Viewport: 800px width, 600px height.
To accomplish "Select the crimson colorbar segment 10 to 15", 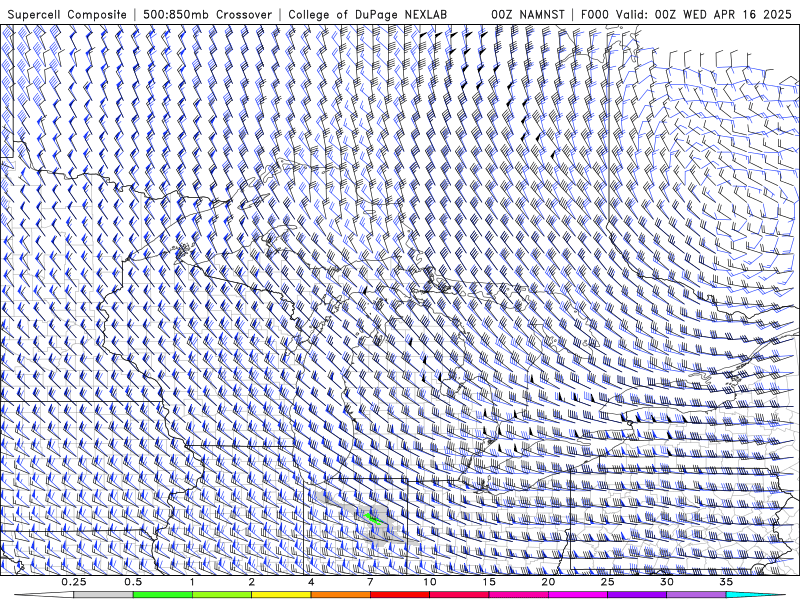I will pyautogui.click(x=459, y=595).
